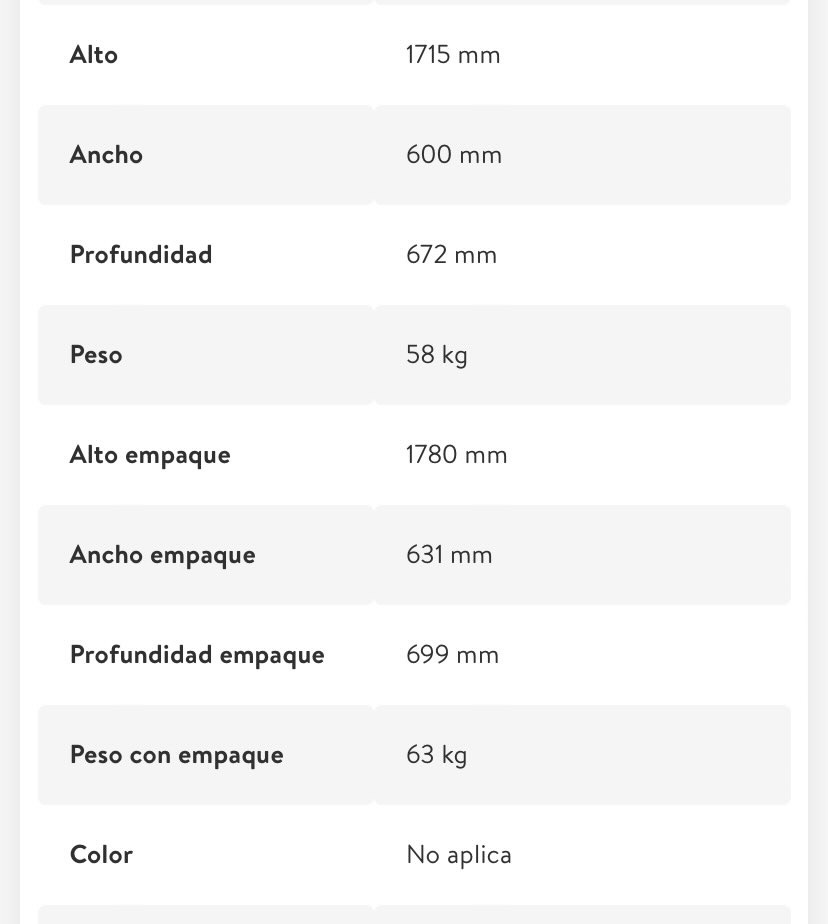Click the Peso row value cell

(582, 355)
